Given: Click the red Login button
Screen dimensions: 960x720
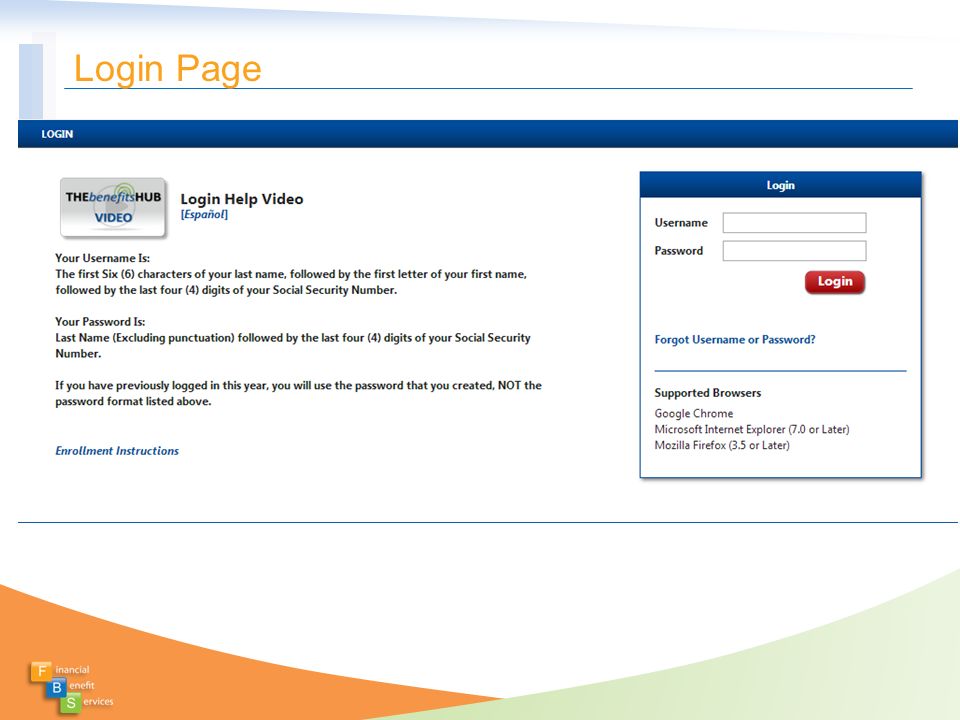Looking at the screenshot, I should [834, 282].
